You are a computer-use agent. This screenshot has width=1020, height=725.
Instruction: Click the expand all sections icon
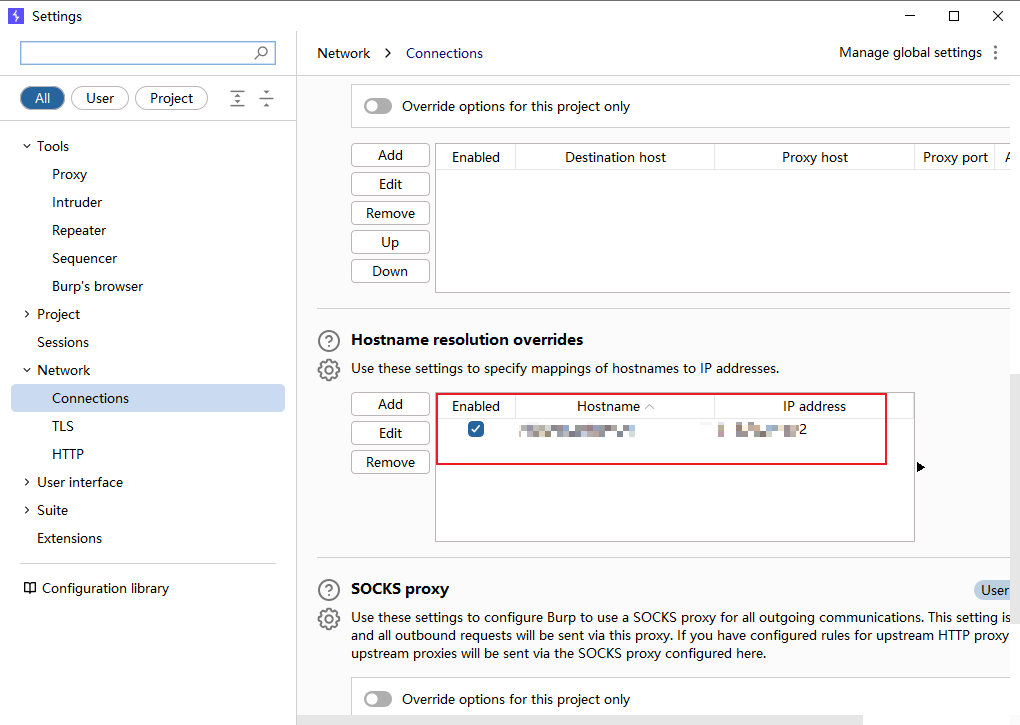coord(237,98)
